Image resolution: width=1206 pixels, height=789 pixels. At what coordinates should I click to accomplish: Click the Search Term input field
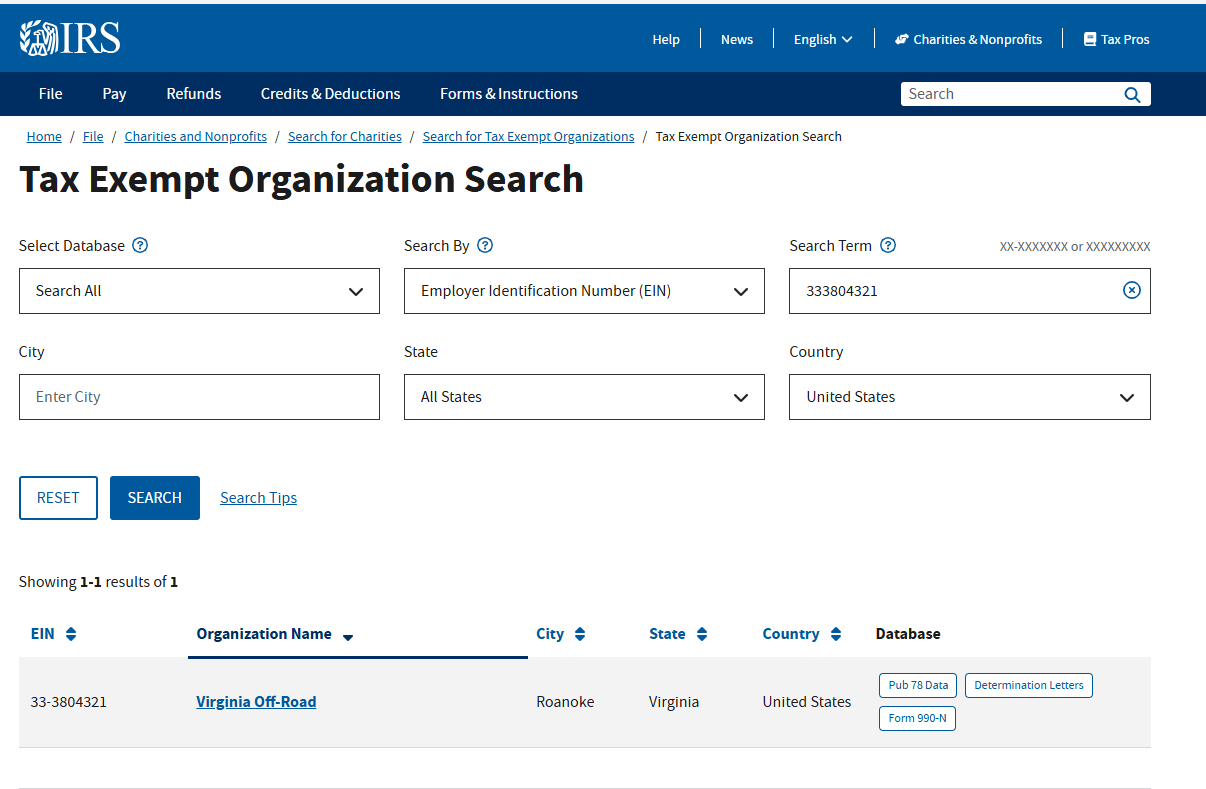pyautogui.click(x=970, y=291)
